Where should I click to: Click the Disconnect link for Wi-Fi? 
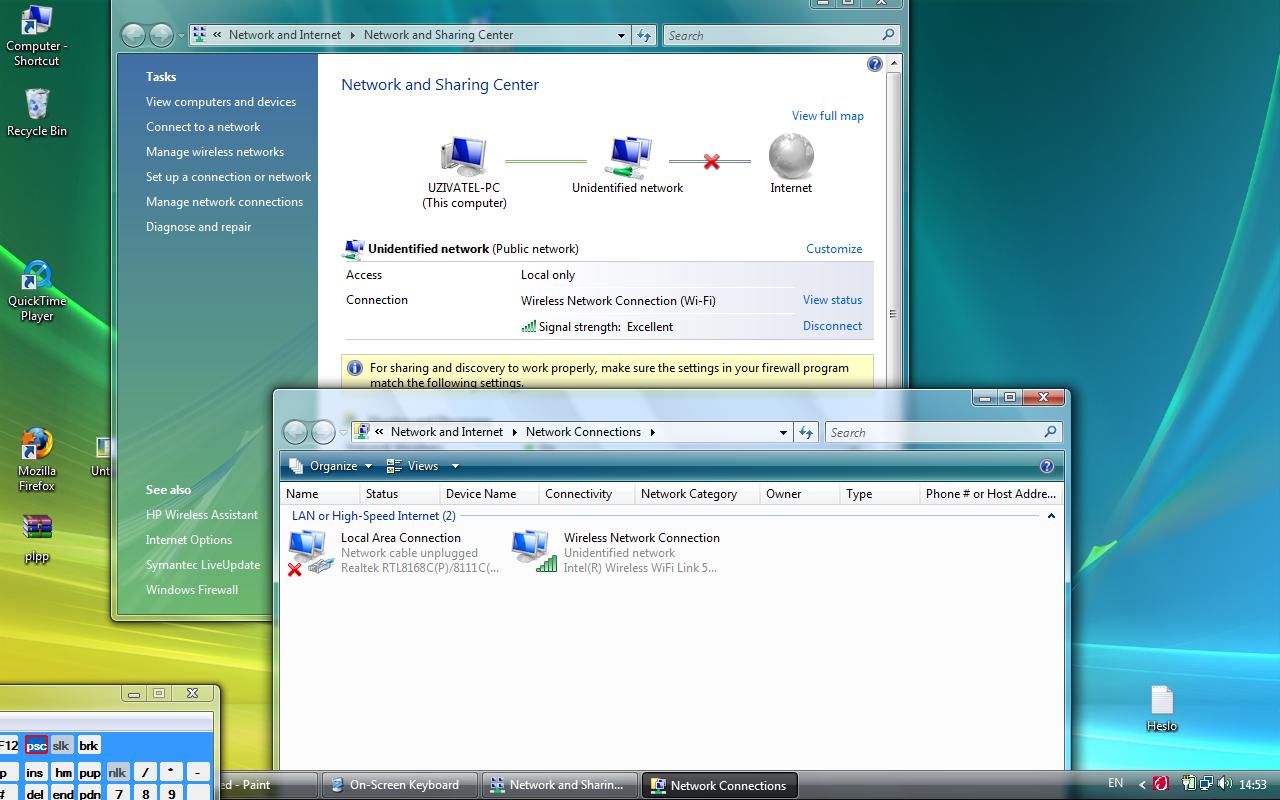click(832, 326)
